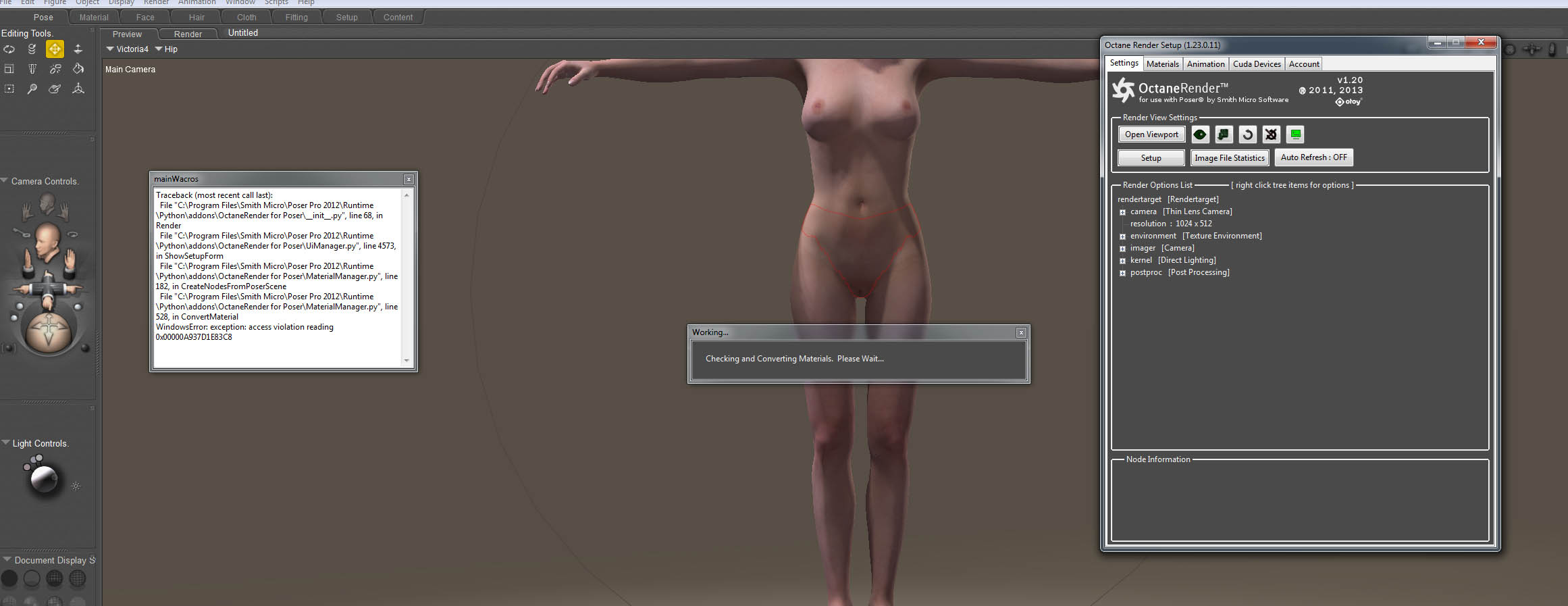Click the sun icon beside the light globe
Image resolution: width=1568 pixels, height=606 pixels.
(x=76, y=486)
